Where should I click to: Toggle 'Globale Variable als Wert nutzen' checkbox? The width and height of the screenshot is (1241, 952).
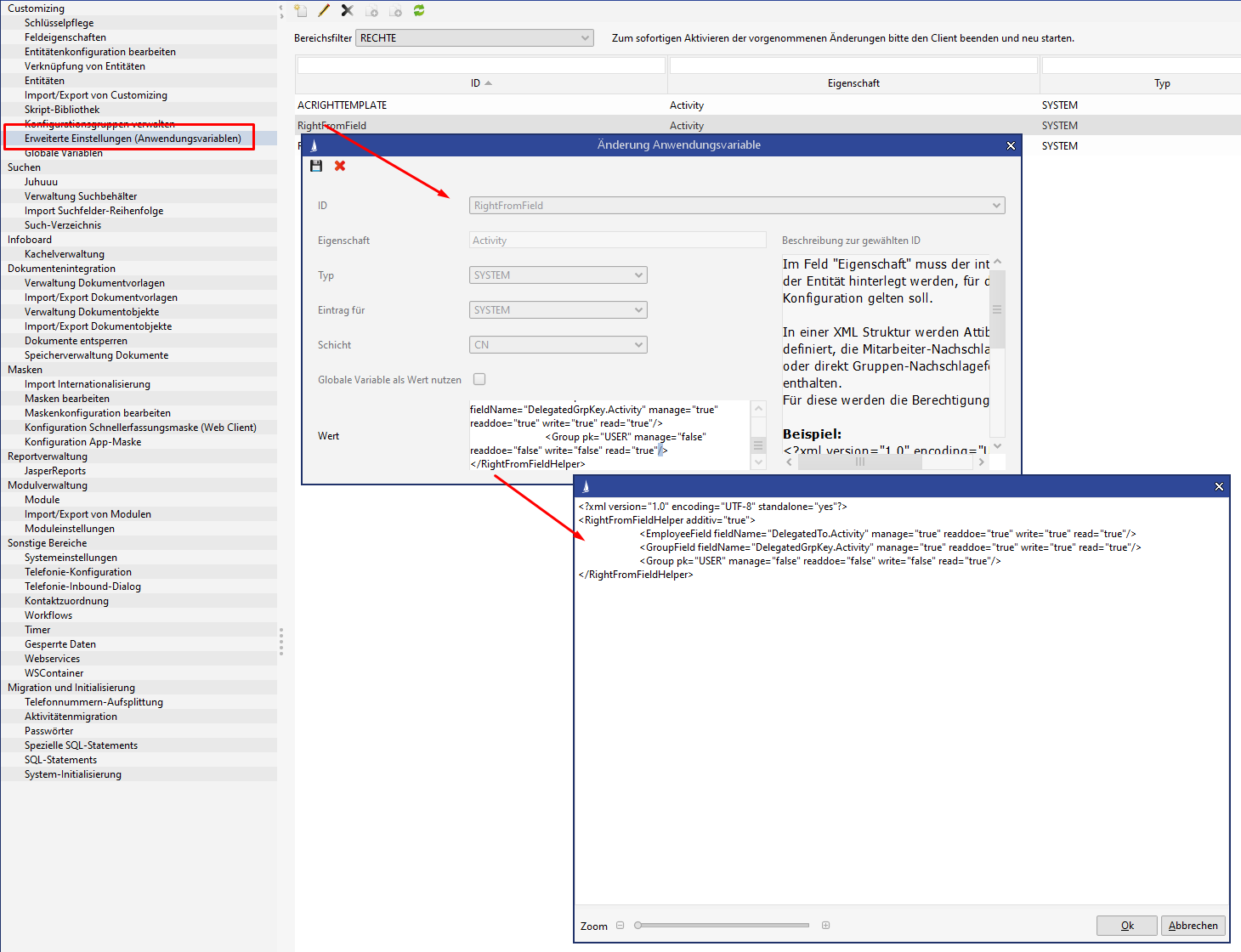(479, 380)
